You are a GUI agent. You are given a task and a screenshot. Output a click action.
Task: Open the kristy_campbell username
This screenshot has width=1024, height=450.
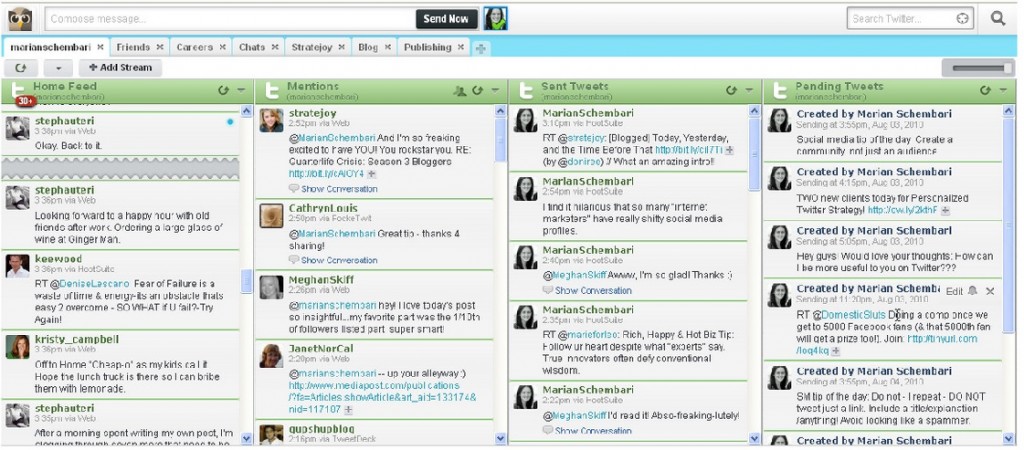76,340
